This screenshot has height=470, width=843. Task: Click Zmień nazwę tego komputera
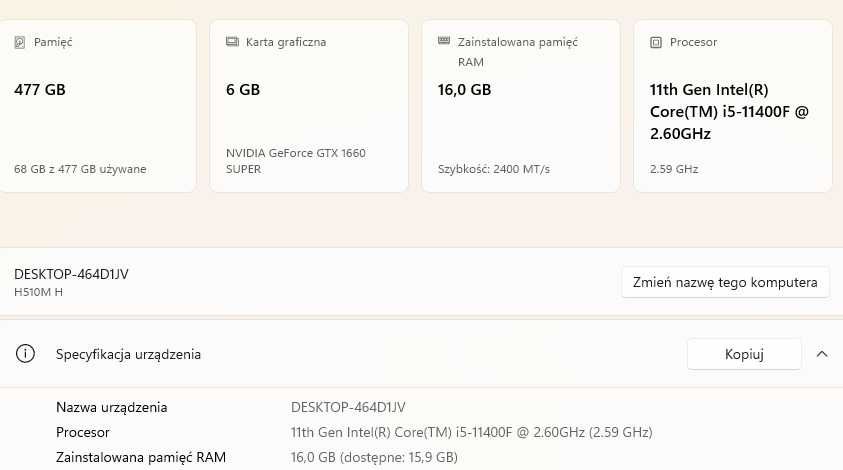coord(725,282)
